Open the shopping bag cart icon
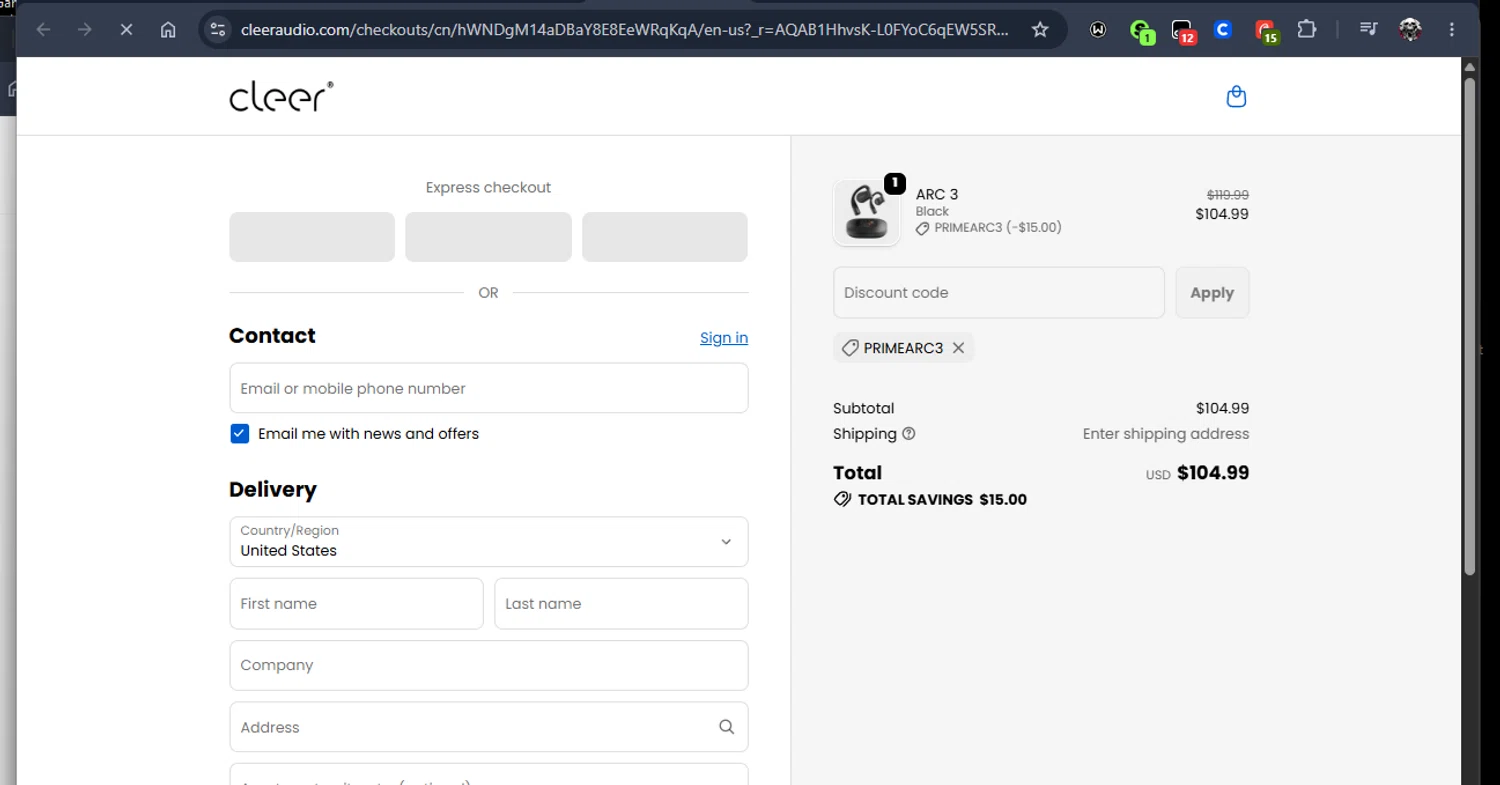 point(1236,96)
